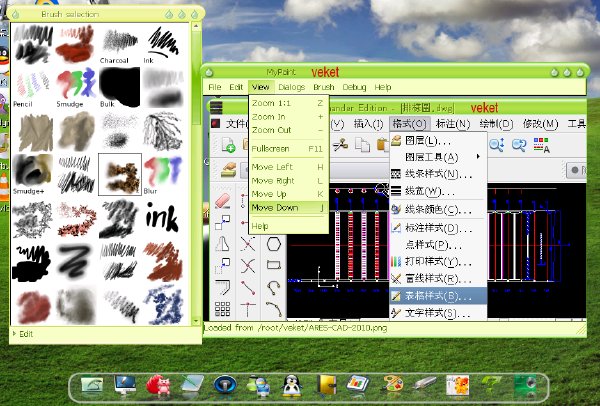
Task: Open the Edit menu in MyPaint
Action: click(236, 87)
